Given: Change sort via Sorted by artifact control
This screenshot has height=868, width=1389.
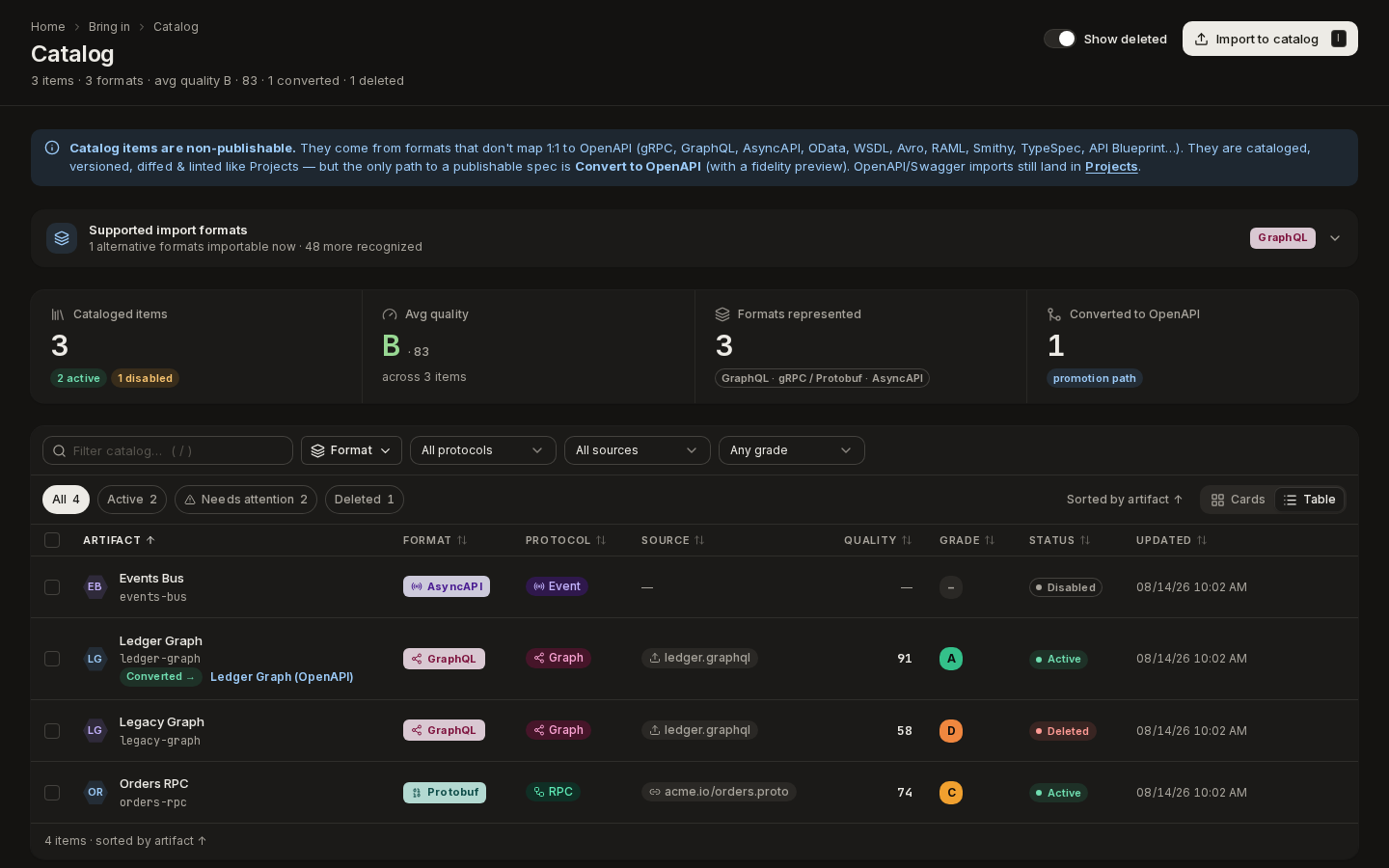Looking at the screenshot, I should coord(1125,500).
